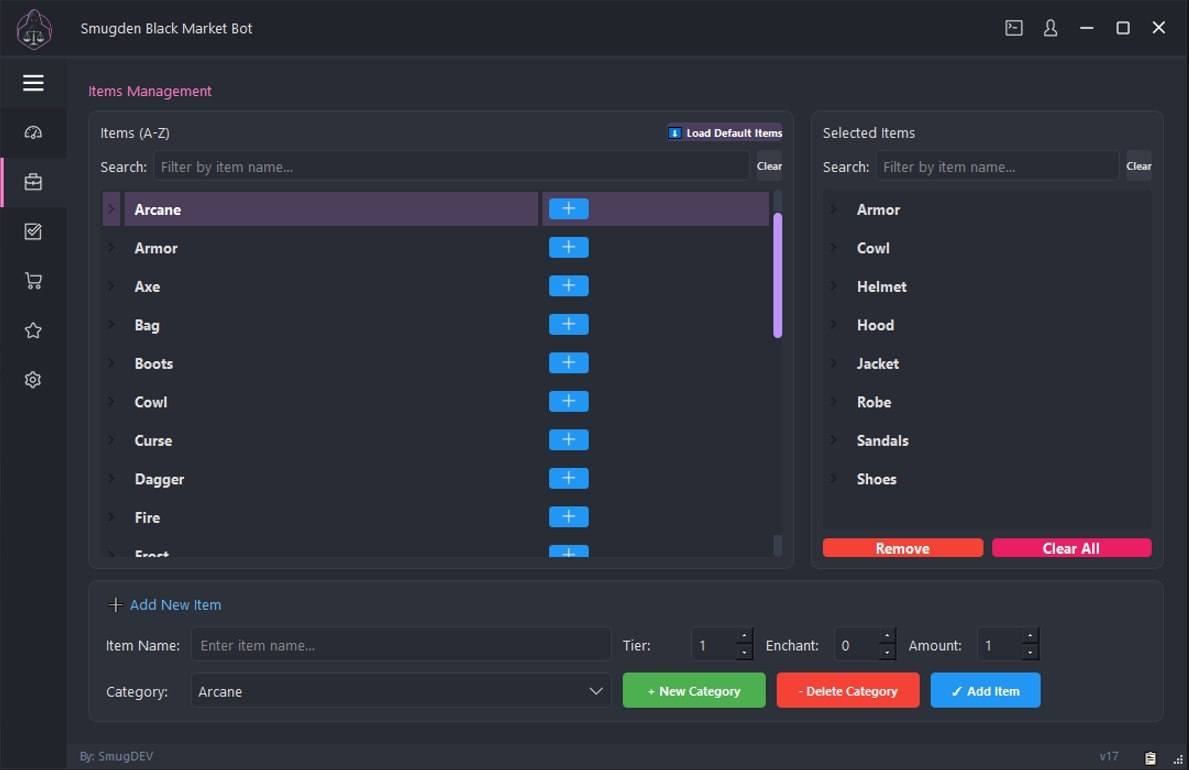This screenshot has height=770, width=1189.
Task: Select the Items Management briefcase icon
Action: coord(33,181)
